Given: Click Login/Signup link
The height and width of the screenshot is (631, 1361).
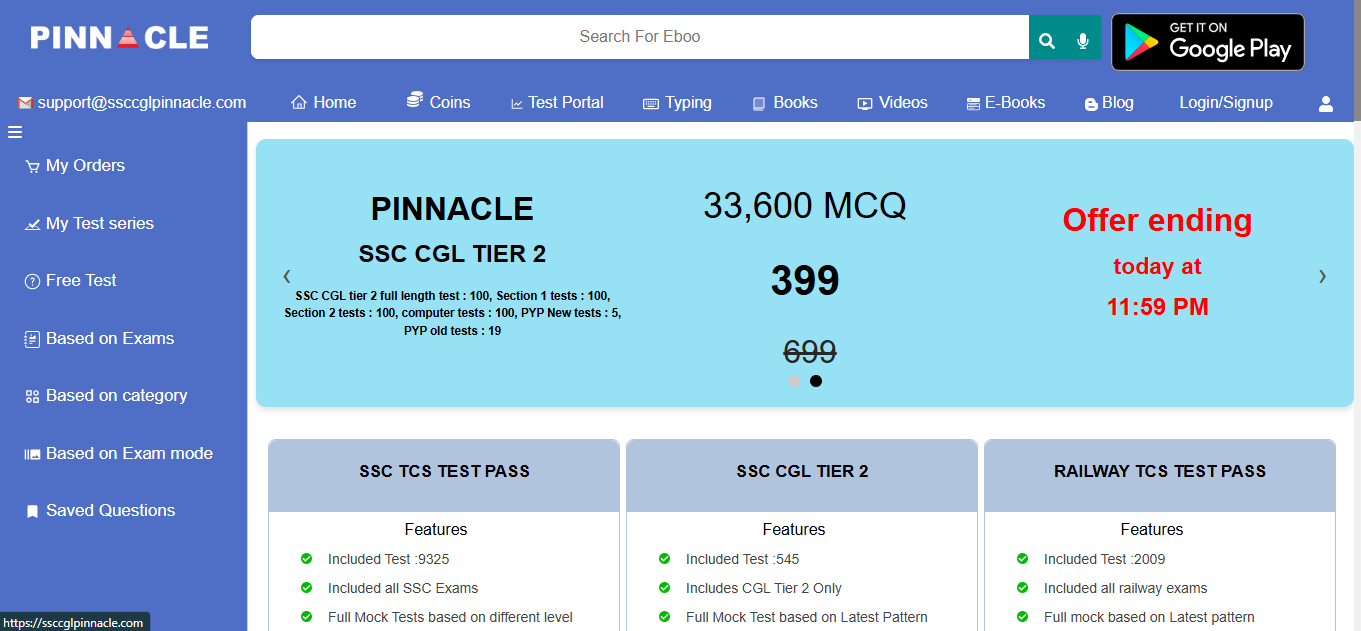Looking at the screenshot, I should pos(1225,102).
